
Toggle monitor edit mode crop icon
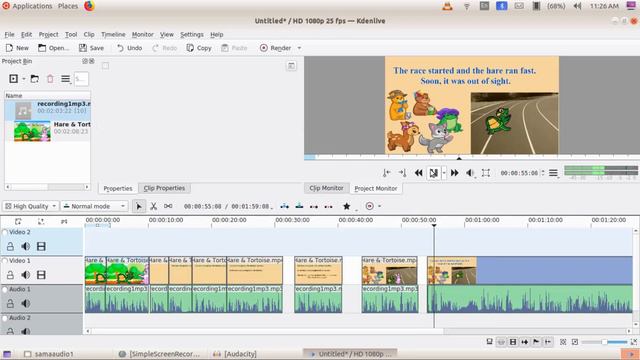[486, 173]
